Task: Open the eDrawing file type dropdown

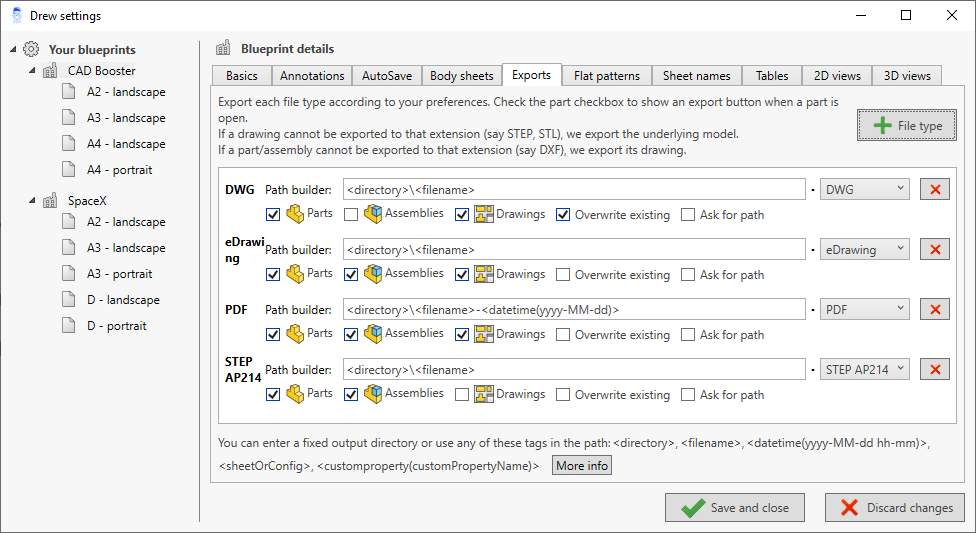Action: pyautogui.click(x=864, y=250)
